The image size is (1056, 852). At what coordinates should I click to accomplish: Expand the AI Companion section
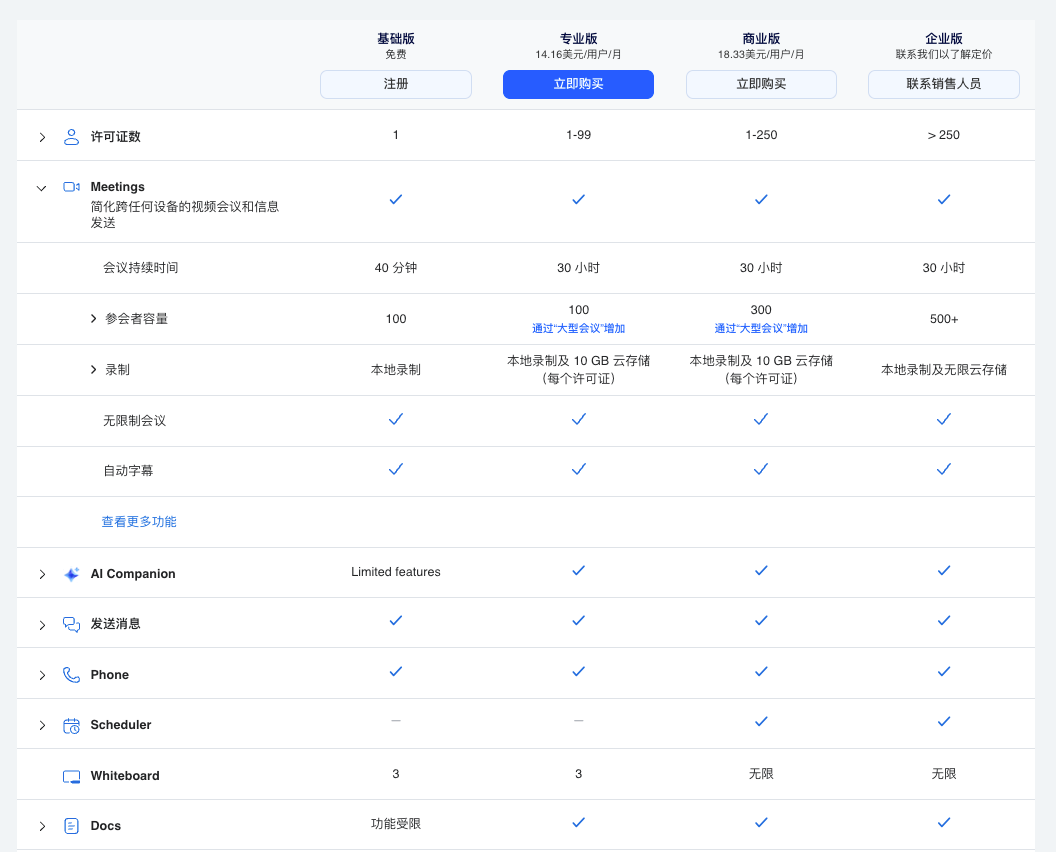point(41,573)
